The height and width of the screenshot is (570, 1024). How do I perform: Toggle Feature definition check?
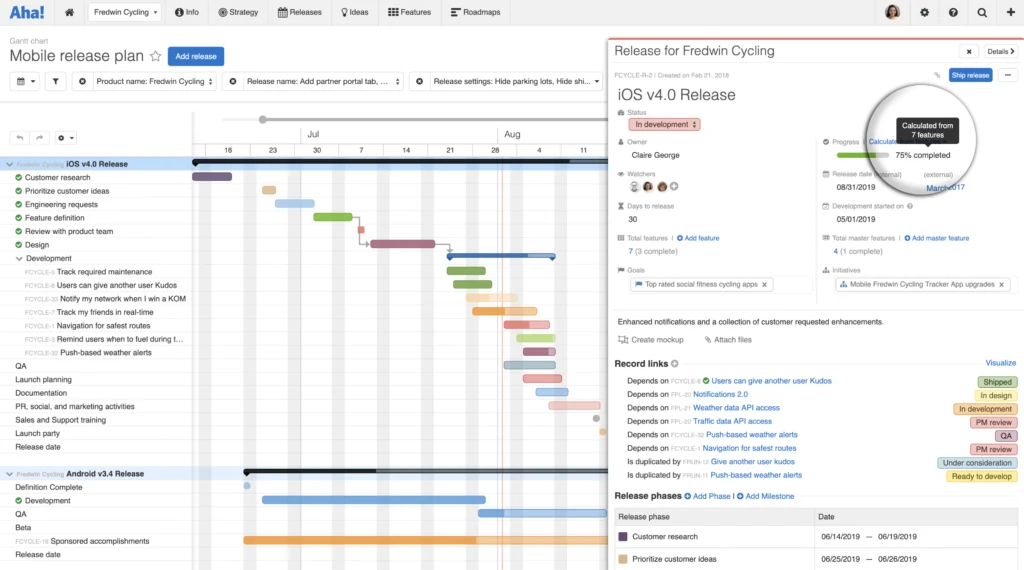click(x=19, y=218)
